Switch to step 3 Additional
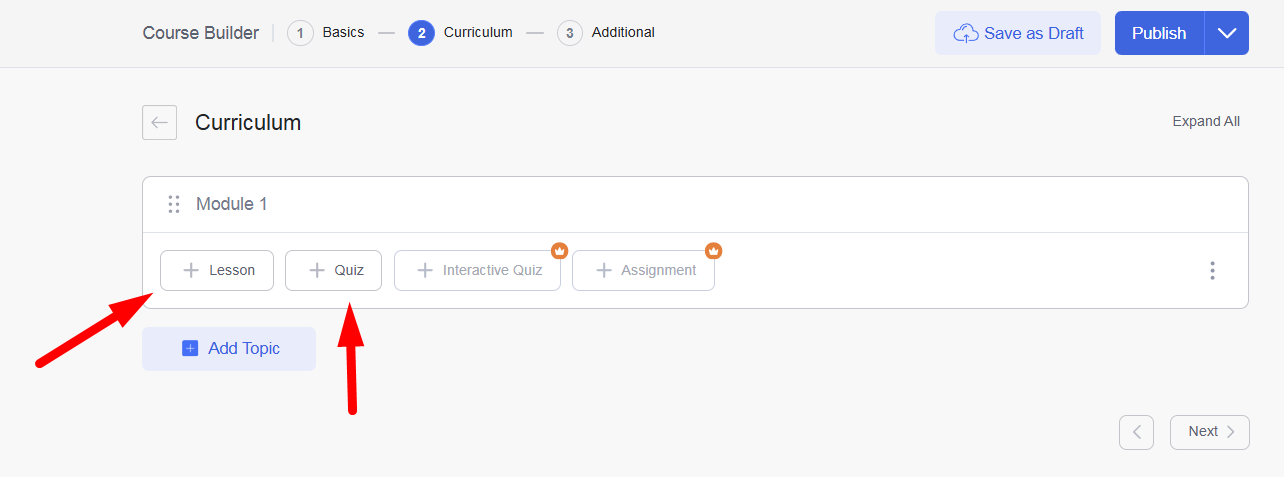This screenshot has height=477, width=1284. 607,33
